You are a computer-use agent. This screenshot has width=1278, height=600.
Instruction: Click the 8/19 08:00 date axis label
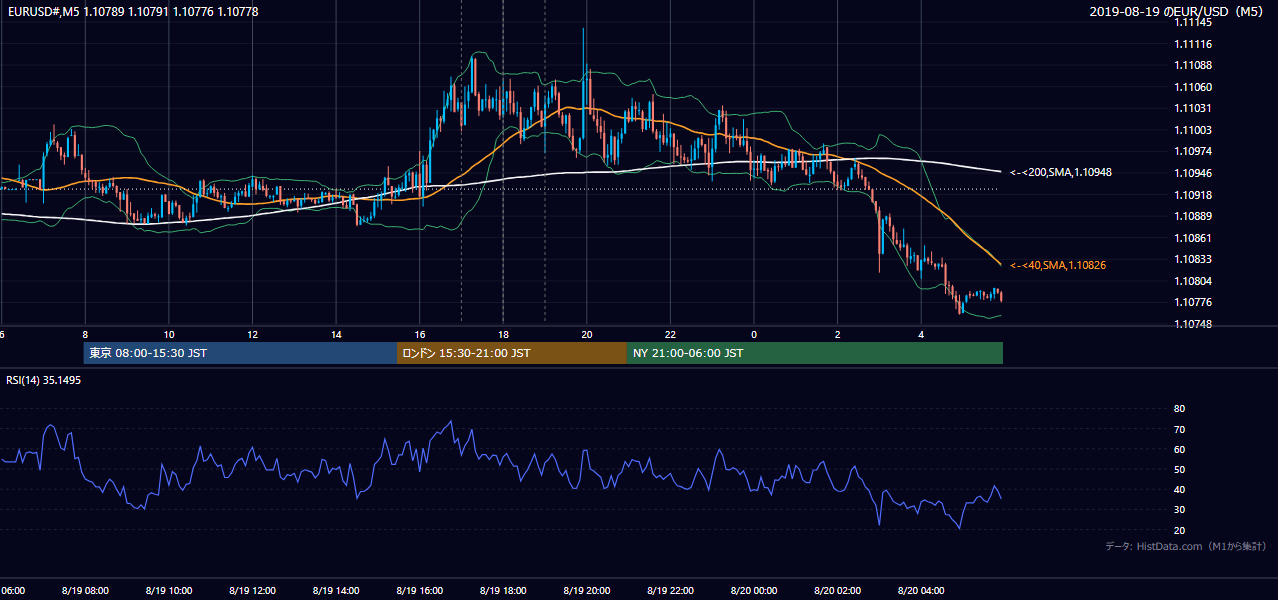click(x=85, y=590)
